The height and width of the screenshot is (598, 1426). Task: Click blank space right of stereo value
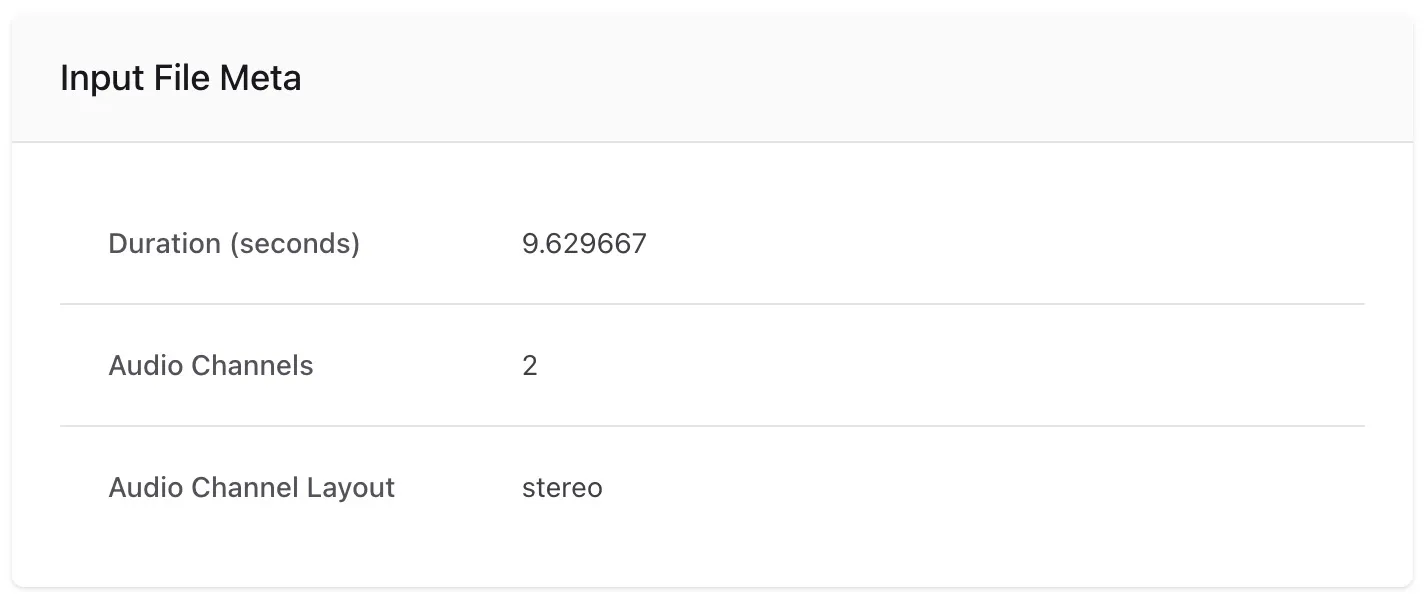pos(1000,488)
